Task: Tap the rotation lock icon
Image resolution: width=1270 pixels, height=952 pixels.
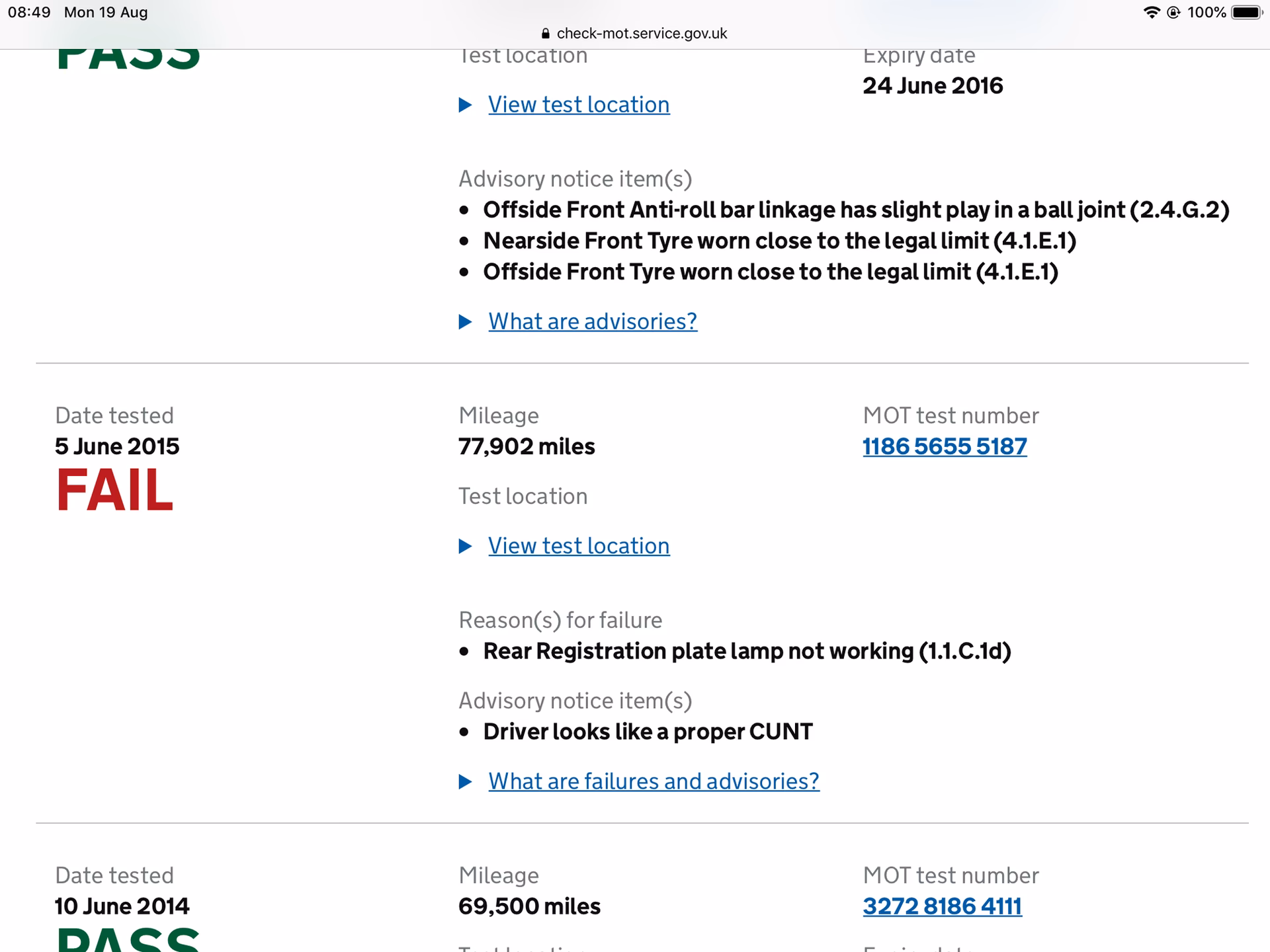Action: tap(1173, 13)
